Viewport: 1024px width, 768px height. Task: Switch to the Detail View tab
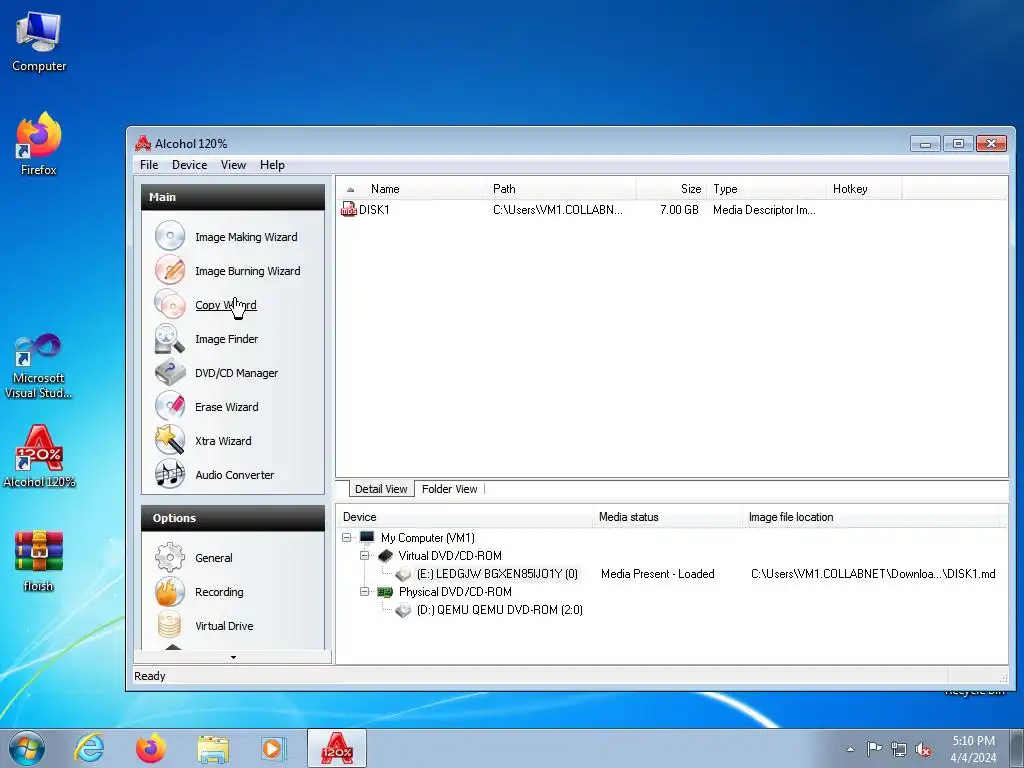point(381,489)
